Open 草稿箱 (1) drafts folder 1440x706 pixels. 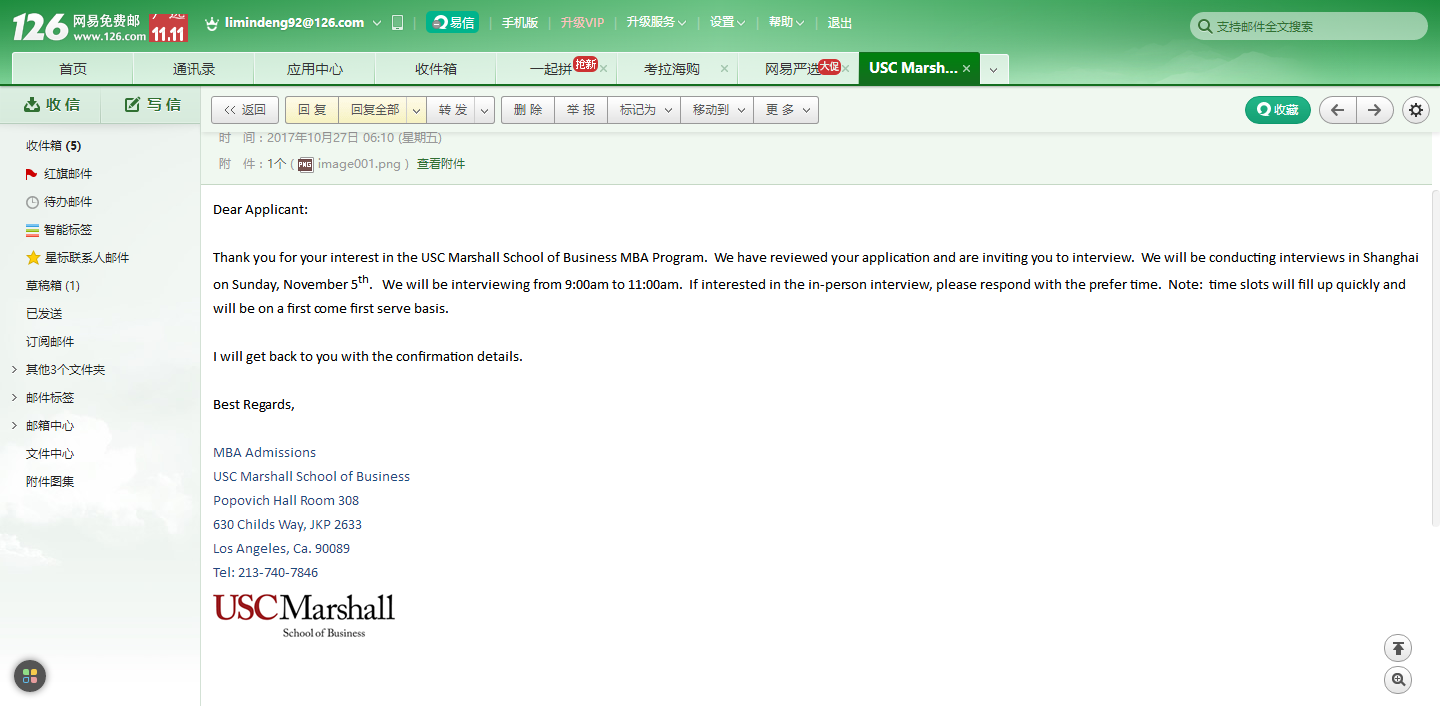53,286
